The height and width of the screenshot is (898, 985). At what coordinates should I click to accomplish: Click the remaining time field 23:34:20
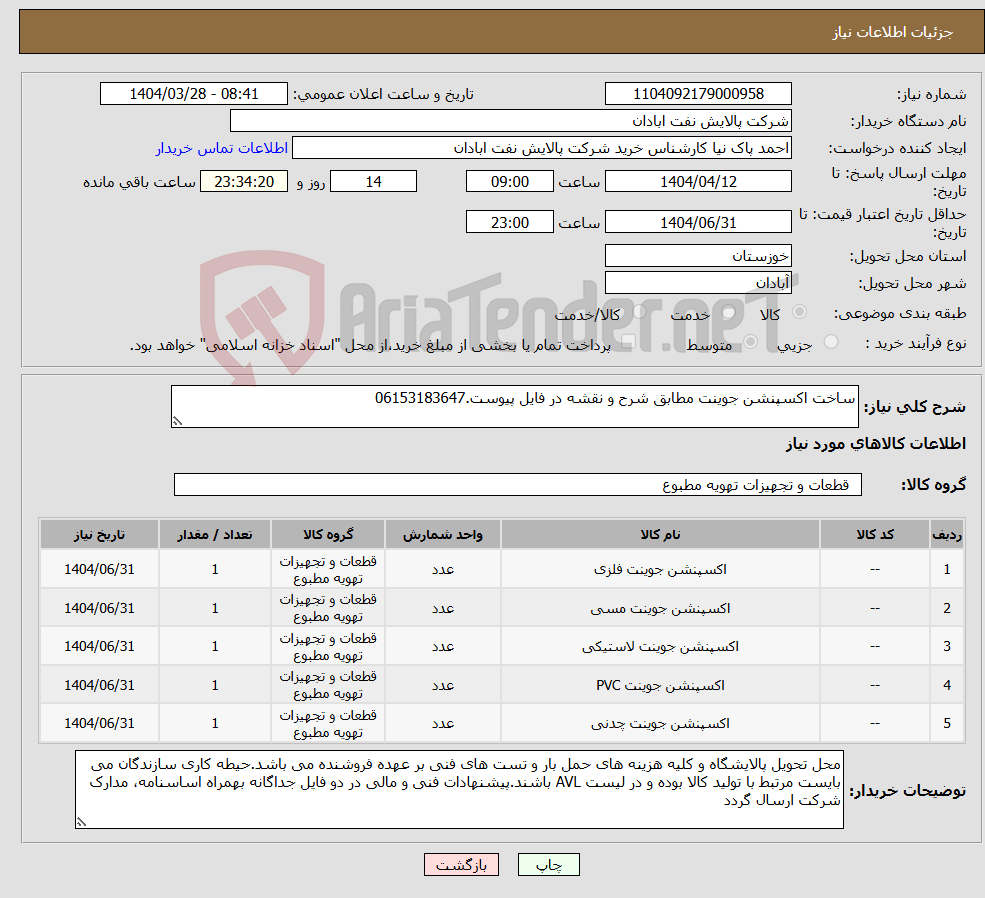[x=244, y=181]
